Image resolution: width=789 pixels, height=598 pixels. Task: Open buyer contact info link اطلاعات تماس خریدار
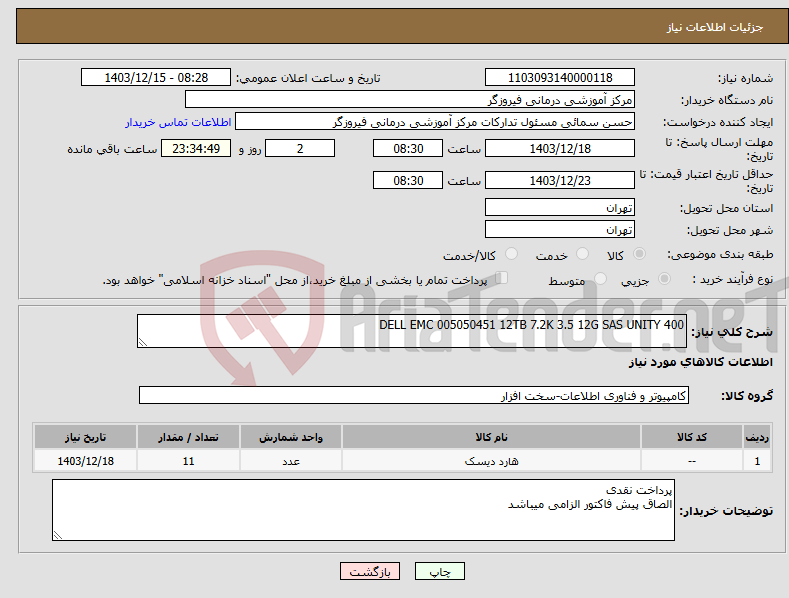tap(178, 122)
